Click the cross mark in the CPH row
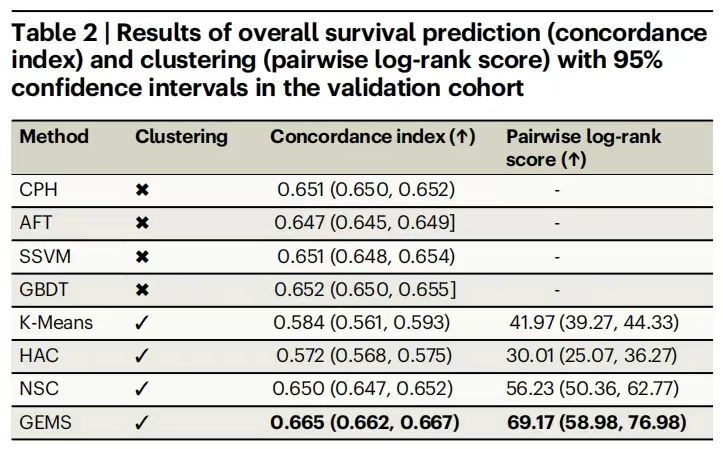The image size is (723, 449). pos(142,190)
